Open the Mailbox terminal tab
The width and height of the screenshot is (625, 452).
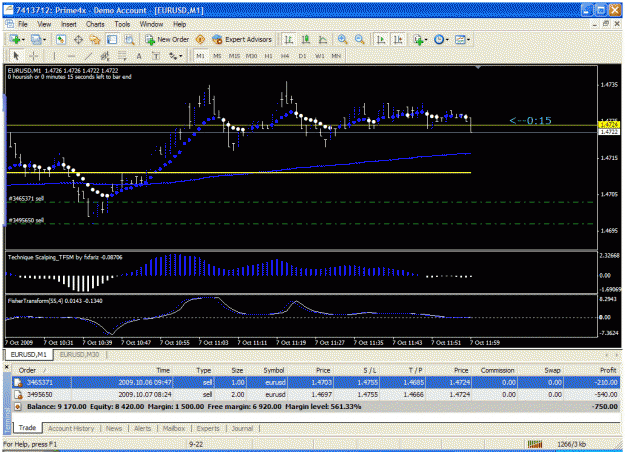(174, 428)
